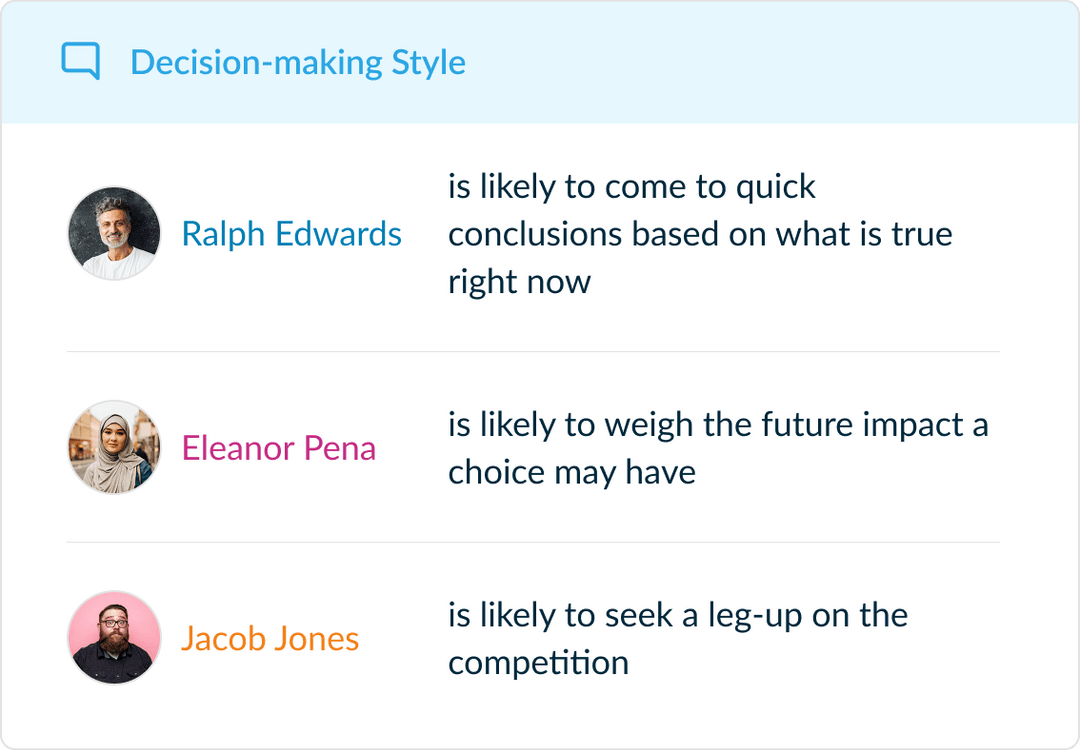1080x750 pixels.
Task: Click the Decision-making Style panel title
Action: 298,62
